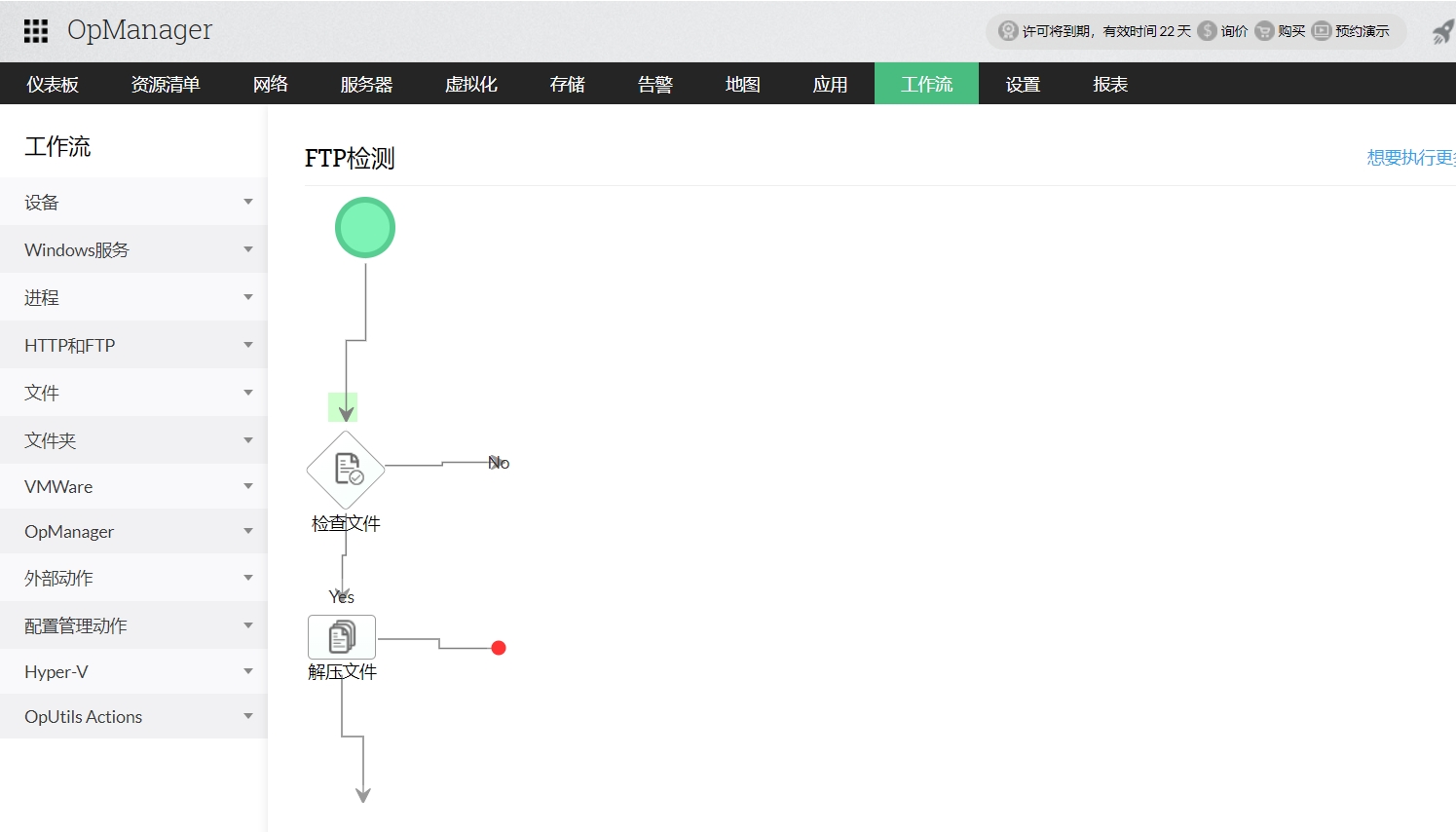Click the 配置管理动作 dropdown arrow
The height and width of the screenshot is (832, 1456).
(248, 625)
